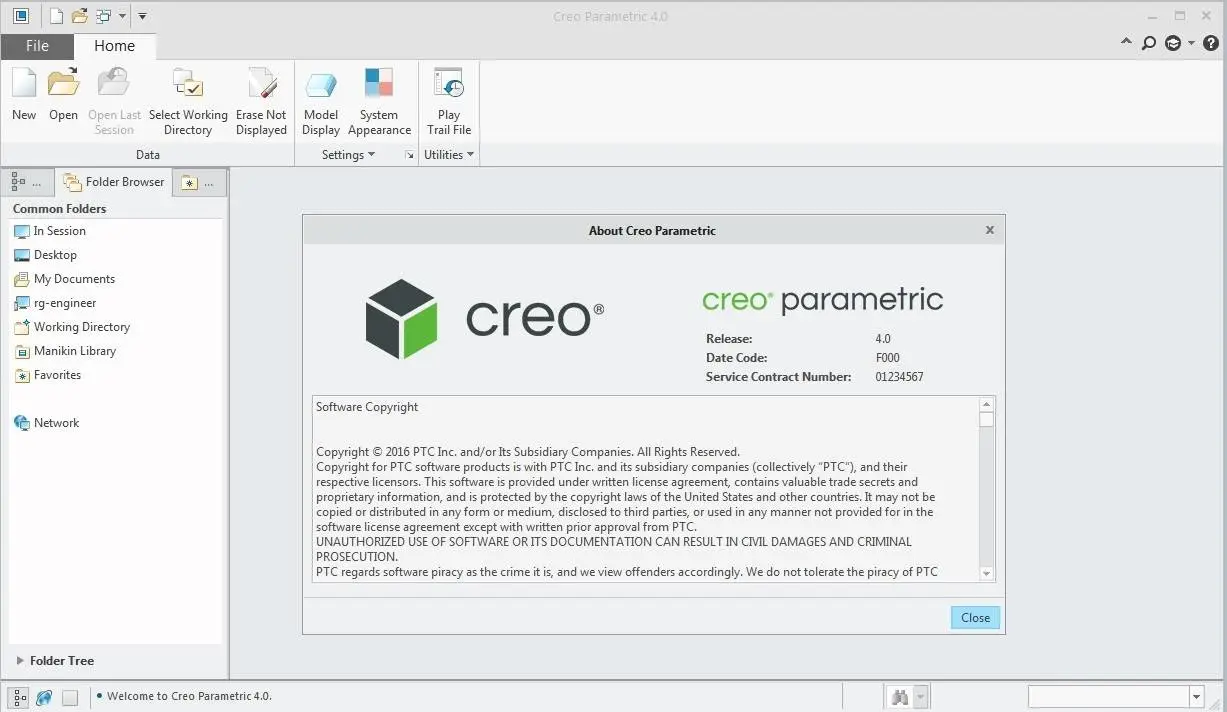The image size is (1227, 712).
Task: Click the Welcome to Creo Parametric 4.0 message
Action: pyautogui.click(x=189, y=696)
